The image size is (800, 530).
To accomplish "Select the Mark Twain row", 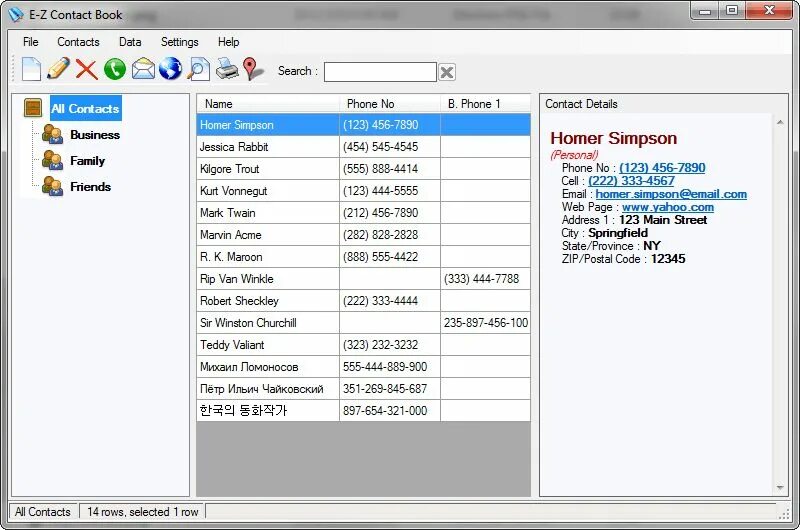I will (x=363, y=213).
